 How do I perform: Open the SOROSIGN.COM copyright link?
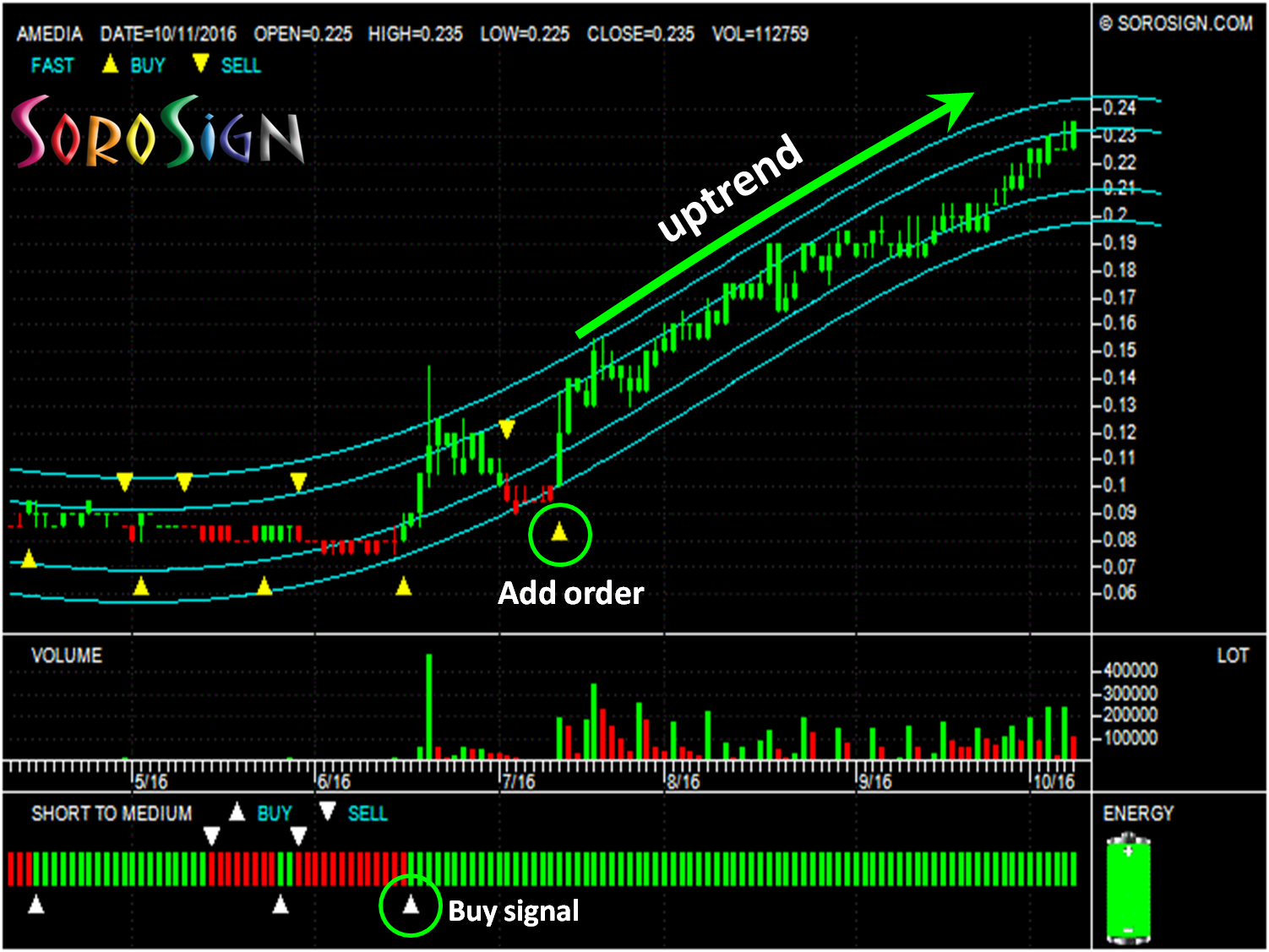click(x=1176, y=24)
